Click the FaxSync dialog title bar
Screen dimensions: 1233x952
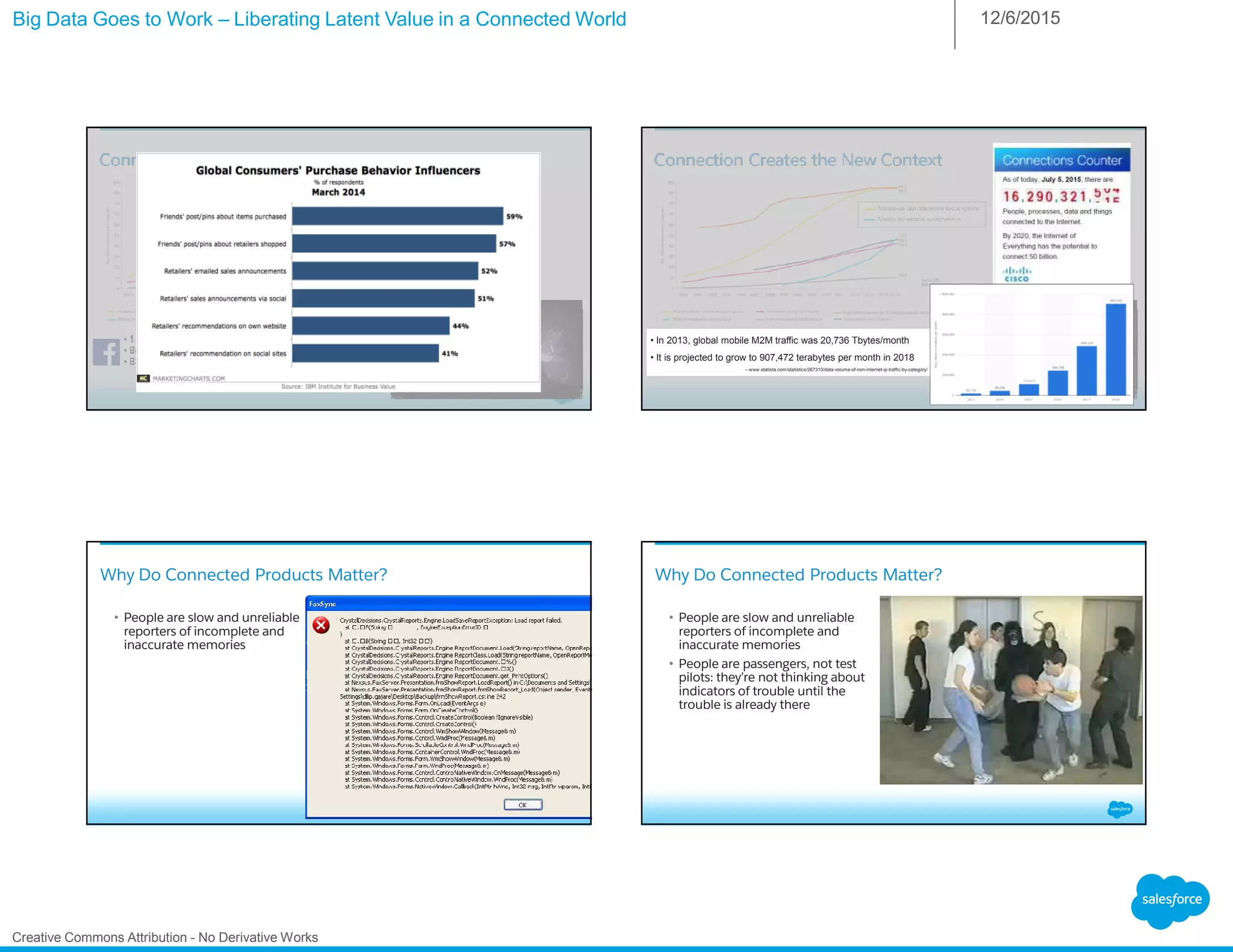448,604
